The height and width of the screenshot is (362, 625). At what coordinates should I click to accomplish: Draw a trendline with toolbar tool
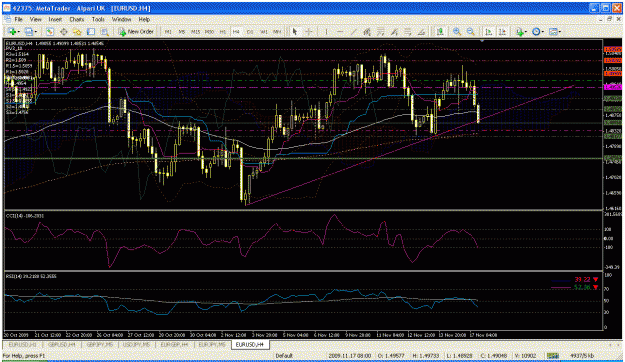pyautogui.click(x=353, y=31)
